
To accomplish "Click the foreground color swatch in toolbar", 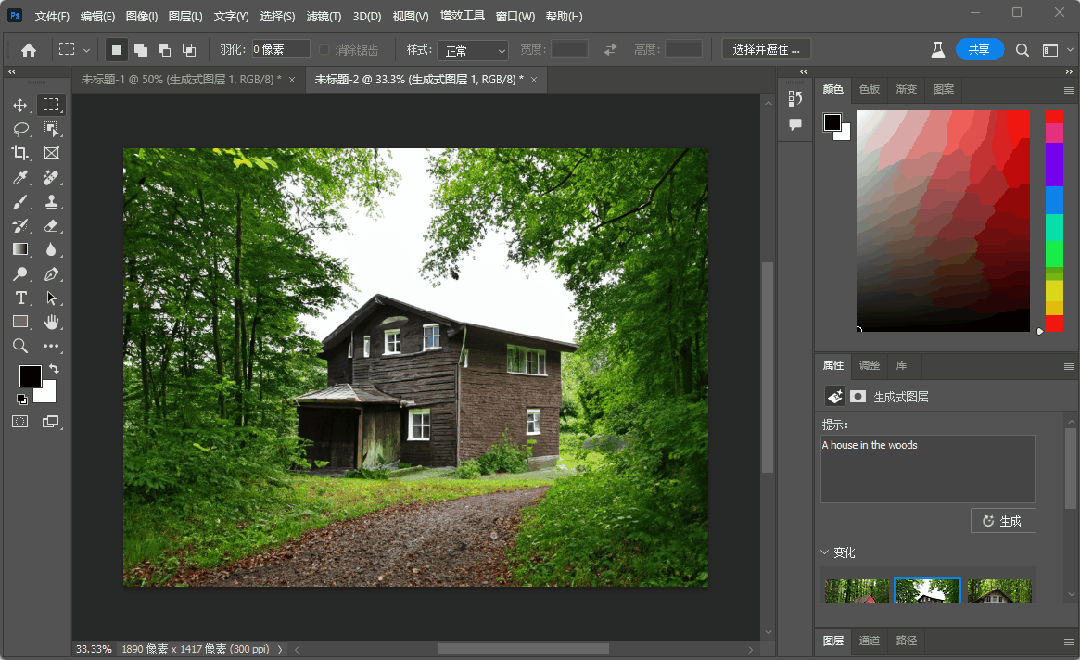I will pos(29,376).
